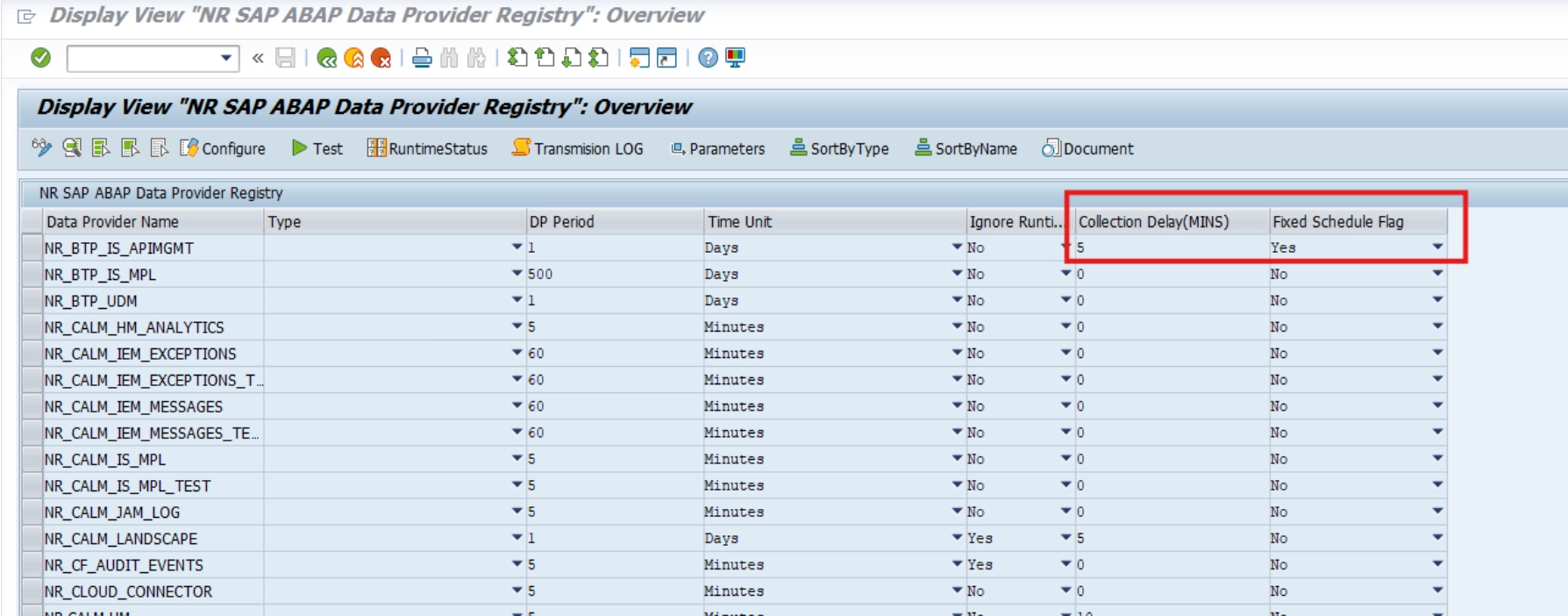Viewport: 1568px width, 616px height.
Task: Click the orange Exit icon
Action: click(354, 59)
